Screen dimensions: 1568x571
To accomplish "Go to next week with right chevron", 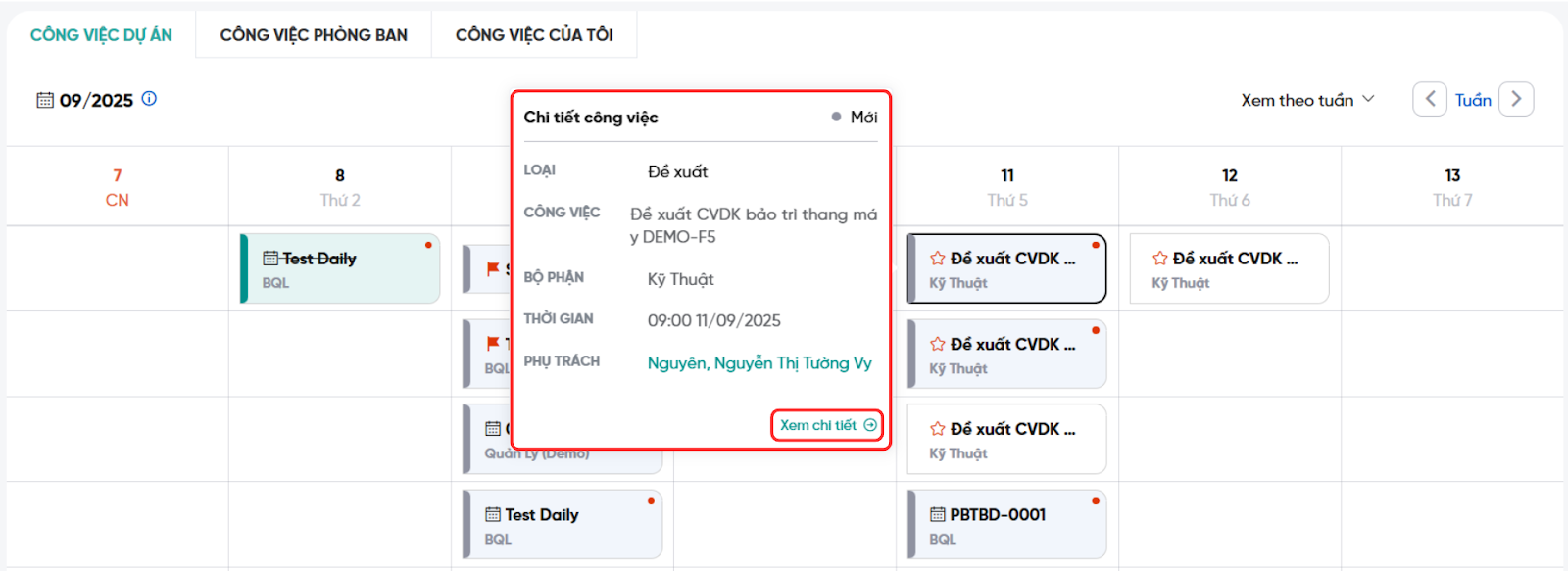I will (x=1516, y=99).
